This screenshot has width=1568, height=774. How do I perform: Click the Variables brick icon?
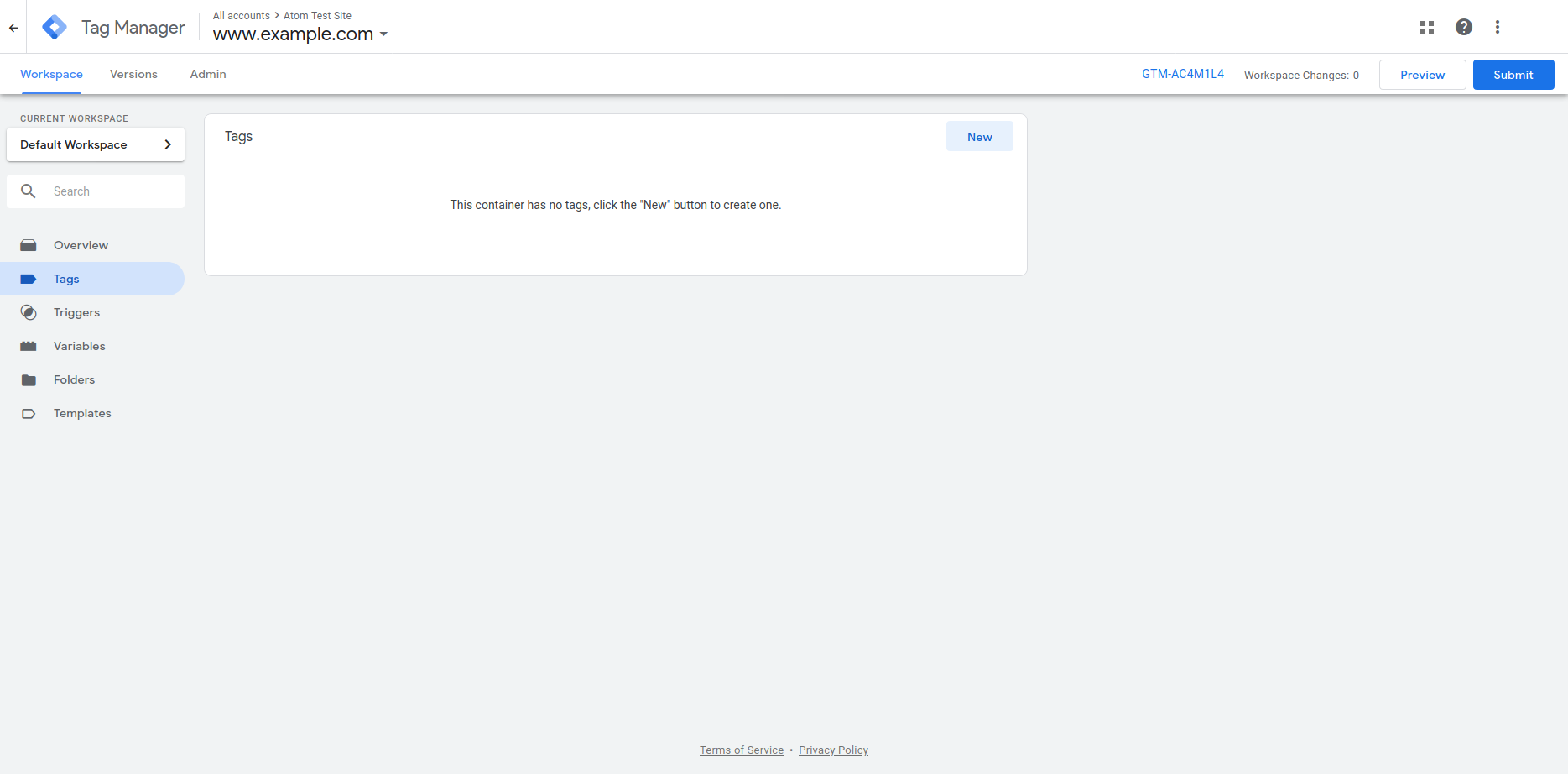pyautogui.click(x=29, y=346)
